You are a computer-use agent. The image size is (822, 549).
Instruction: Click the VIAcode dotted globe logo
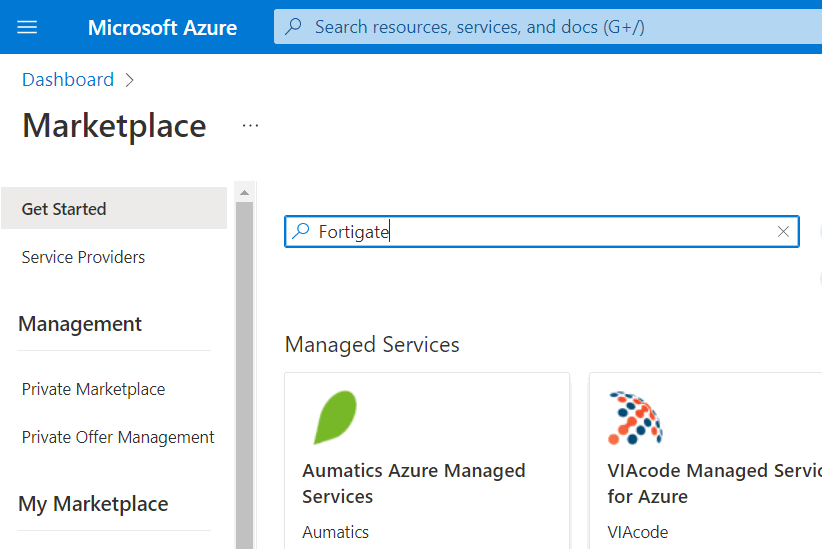[635, 418]
